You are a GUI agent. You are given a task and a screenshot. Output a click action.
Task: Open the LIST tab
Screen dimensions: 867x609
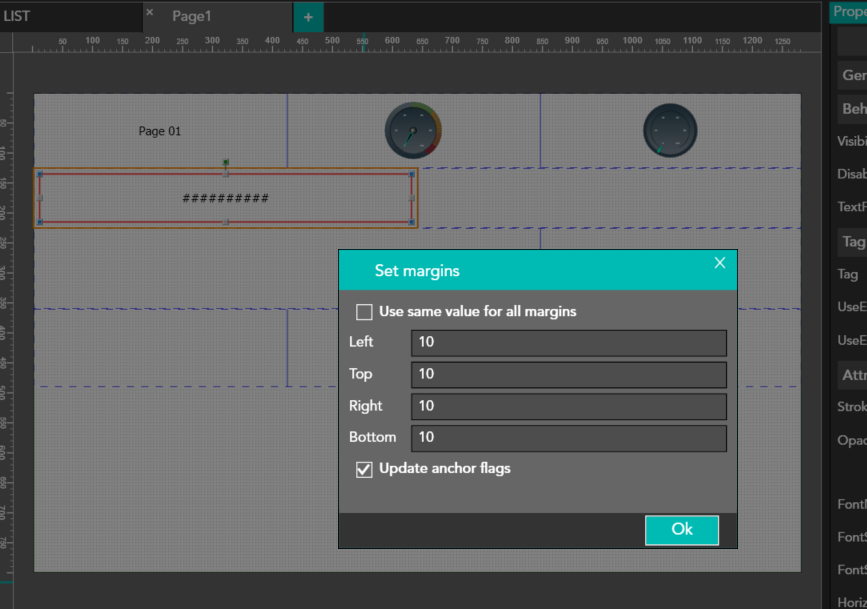(x=17, y=17)
